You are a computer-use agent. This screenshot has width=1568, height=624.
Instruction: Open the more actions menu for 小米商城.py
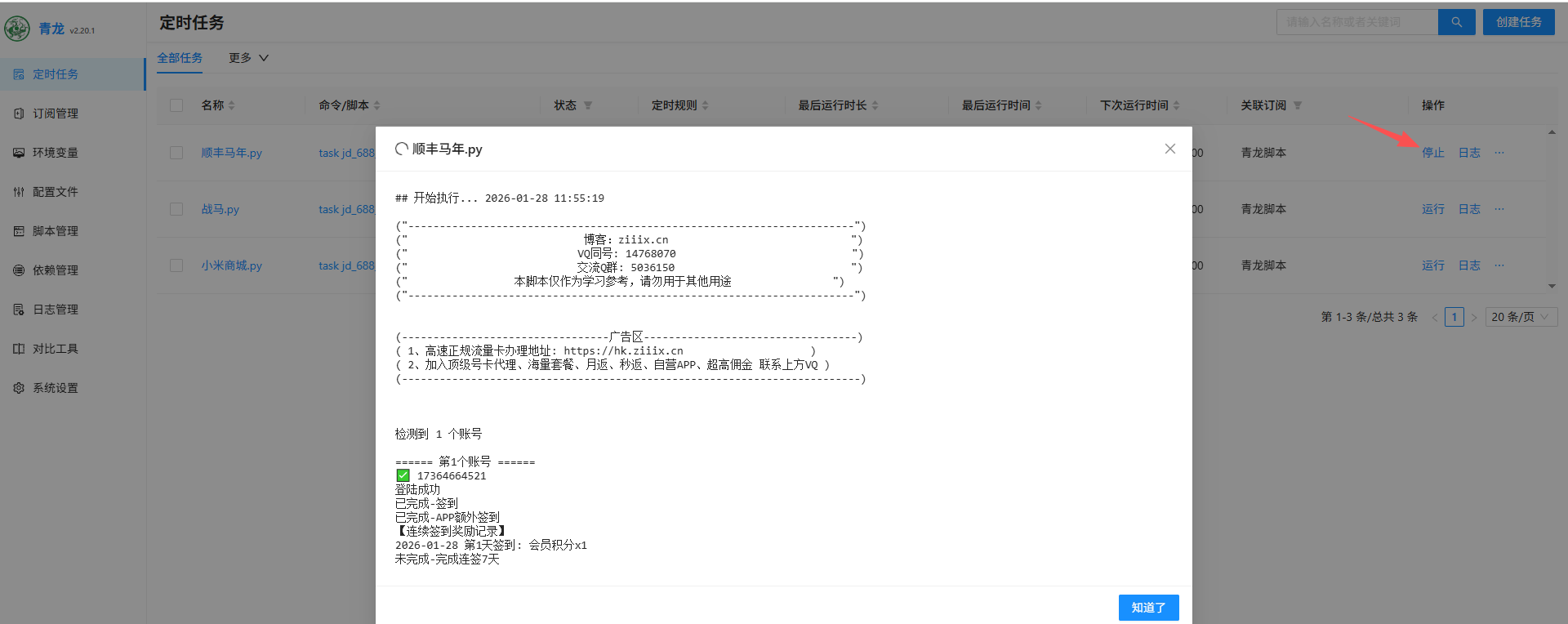(1499, 265)
